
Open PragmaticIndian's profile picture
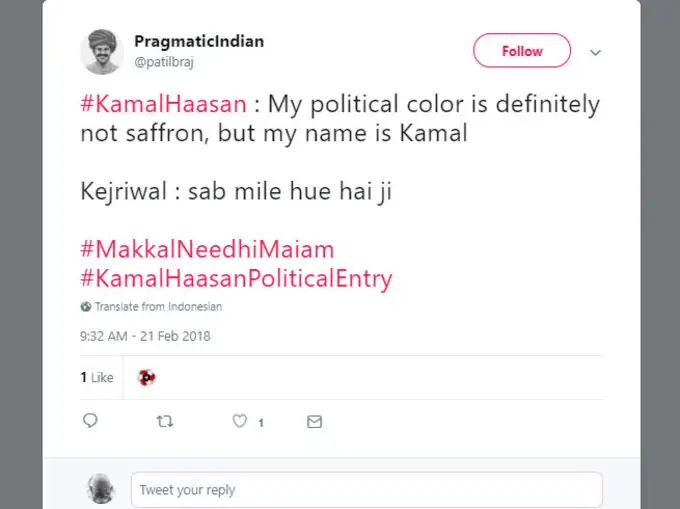click(101, 52)
